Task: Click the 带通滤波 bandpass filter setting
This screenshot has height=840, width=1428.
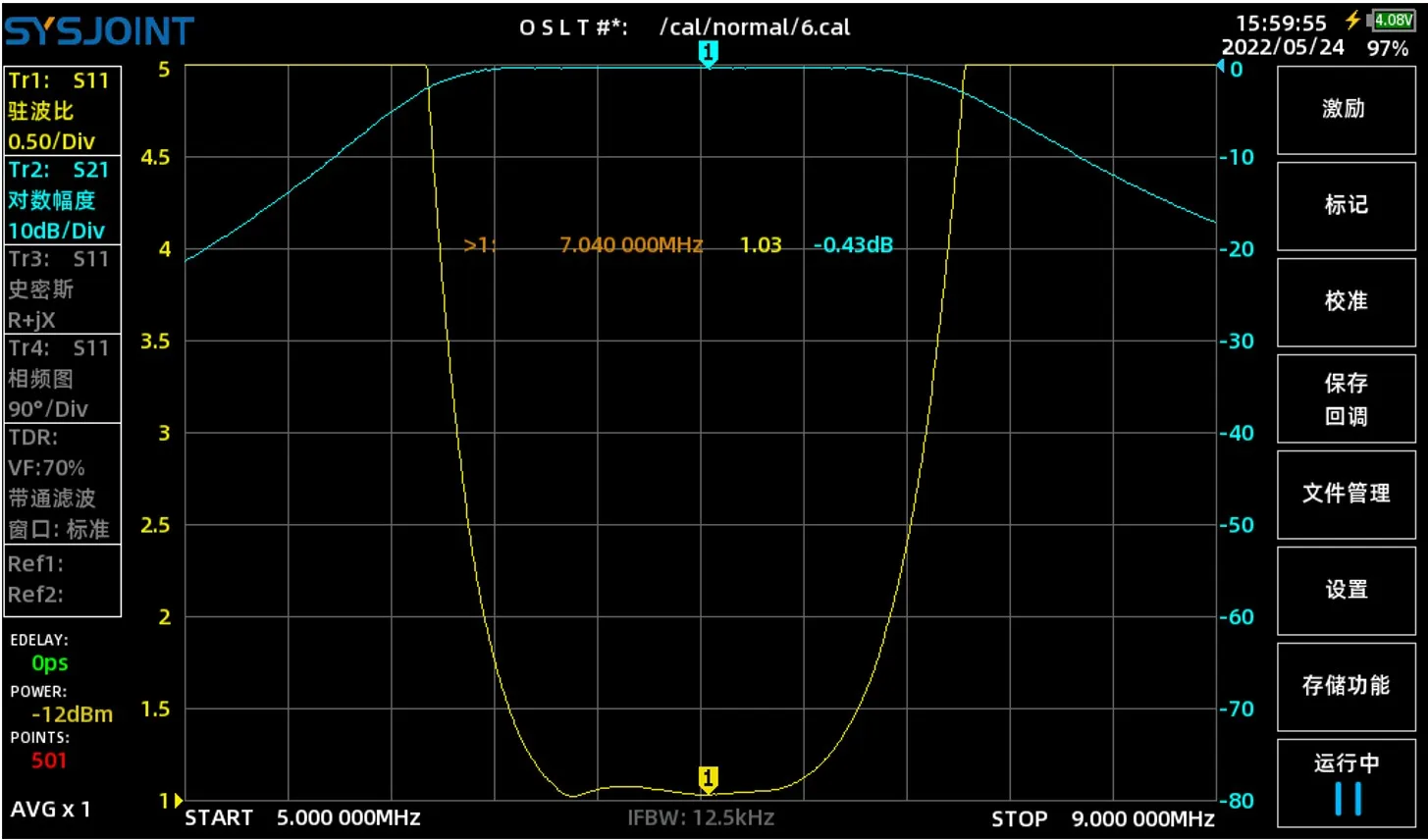Action: click(x=52, y=499)
